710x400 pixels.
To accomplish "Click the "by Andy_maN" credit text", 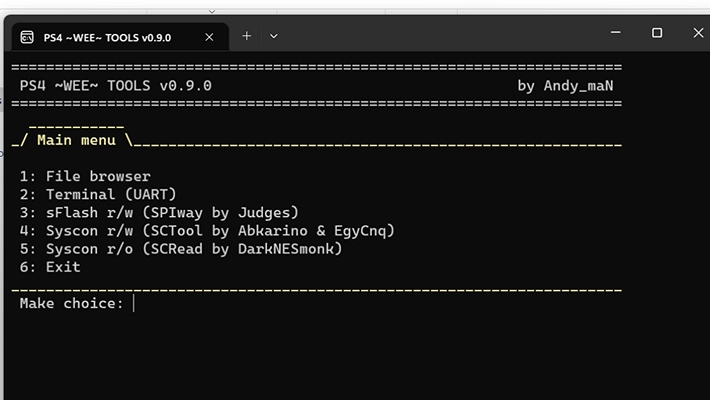I will 565,86.
